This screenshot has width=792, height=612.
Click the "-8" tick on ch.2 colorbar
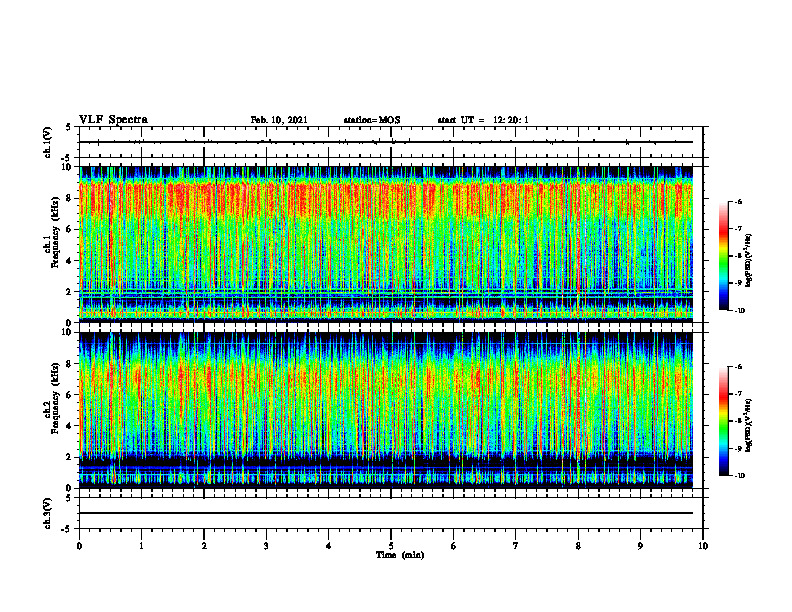point(739,421)
